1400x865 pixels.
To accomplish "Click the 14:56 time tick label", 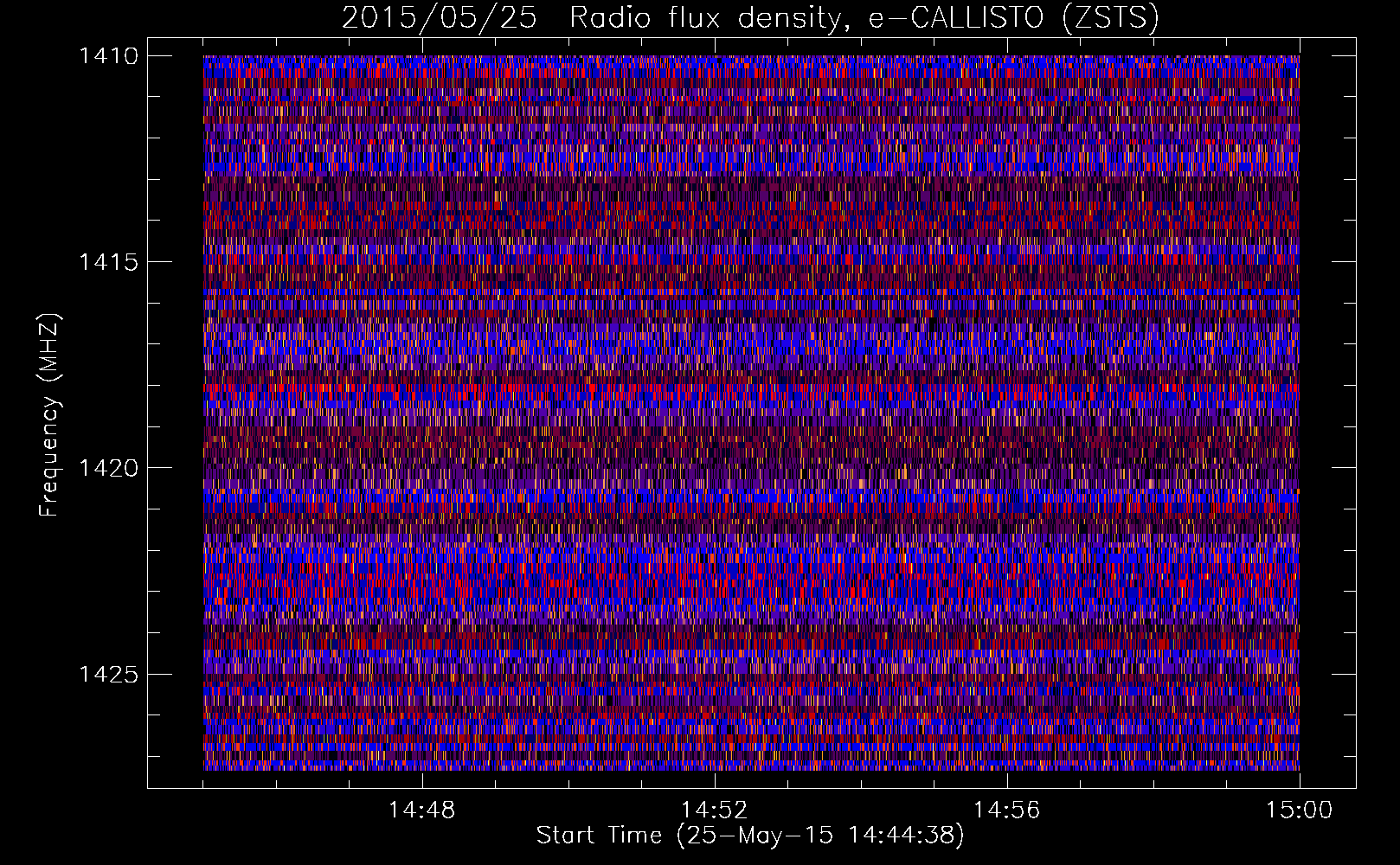I will pos(1006,811).
